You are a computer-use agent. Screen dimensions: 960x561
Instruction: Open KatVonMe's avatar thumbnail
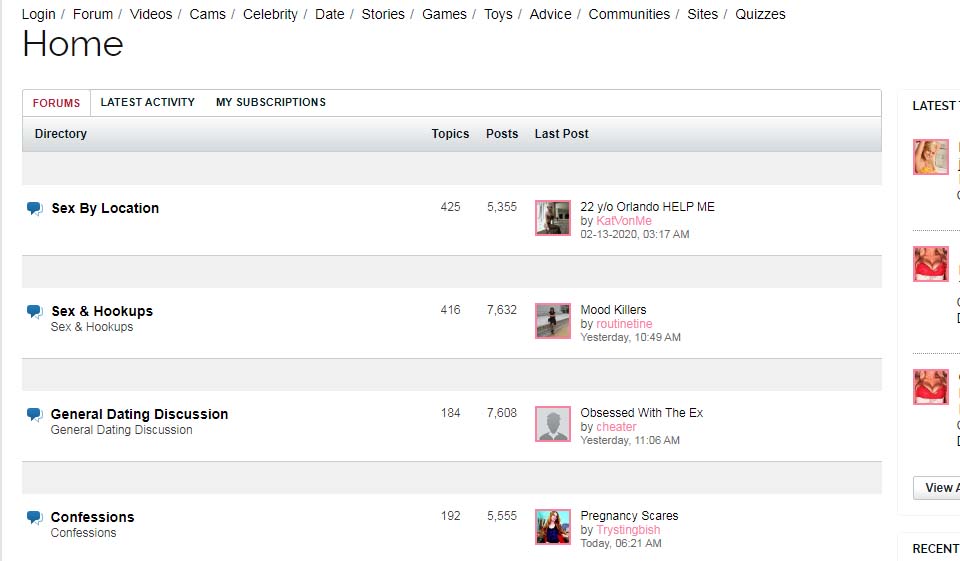click(x=553, y=218)
